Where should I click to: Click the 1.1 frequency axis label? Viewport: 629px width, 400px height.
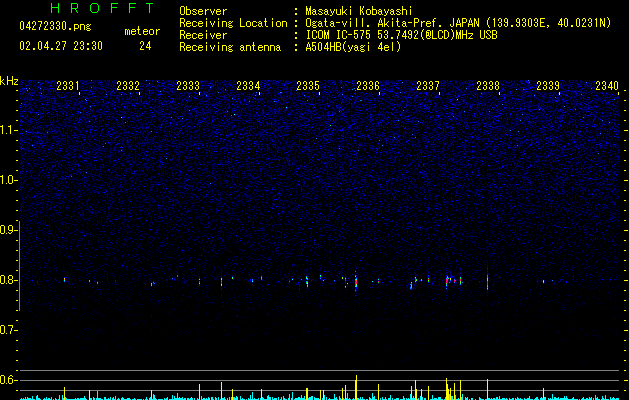(9, 130)
